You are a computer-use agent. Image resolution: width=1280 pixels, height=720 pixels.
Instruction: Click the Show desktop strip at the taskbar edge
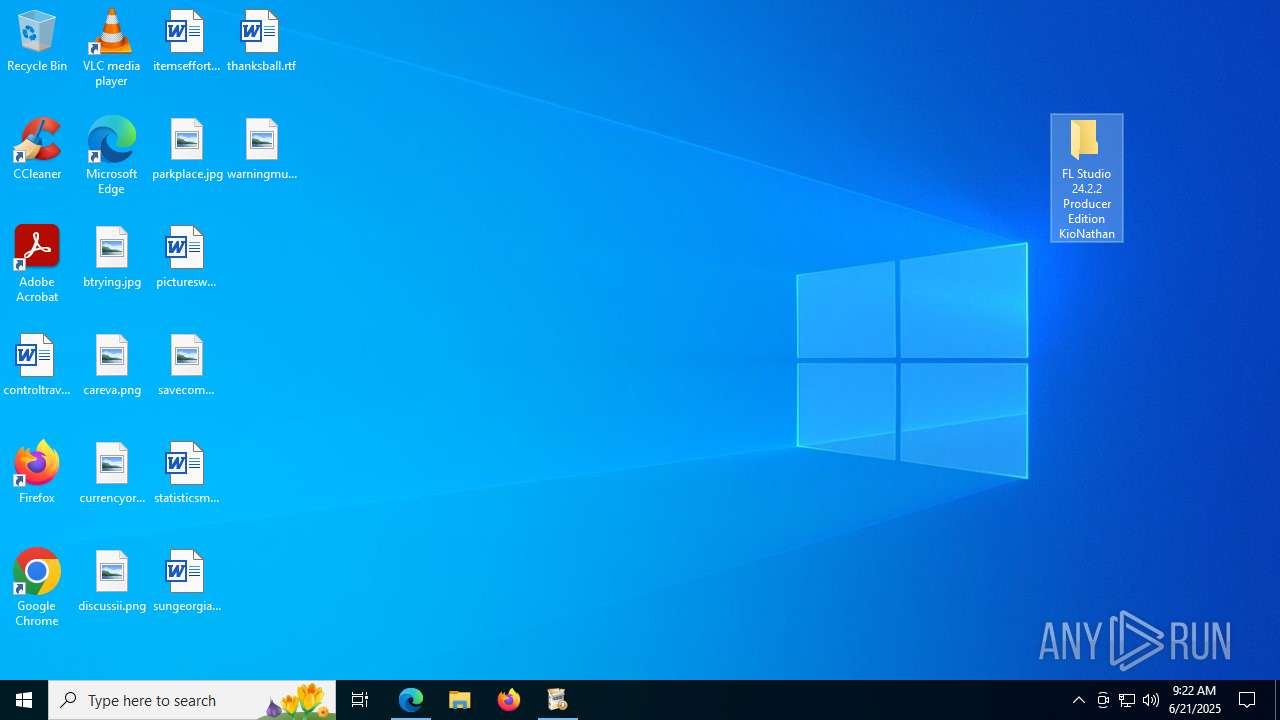click(1277, 700)
